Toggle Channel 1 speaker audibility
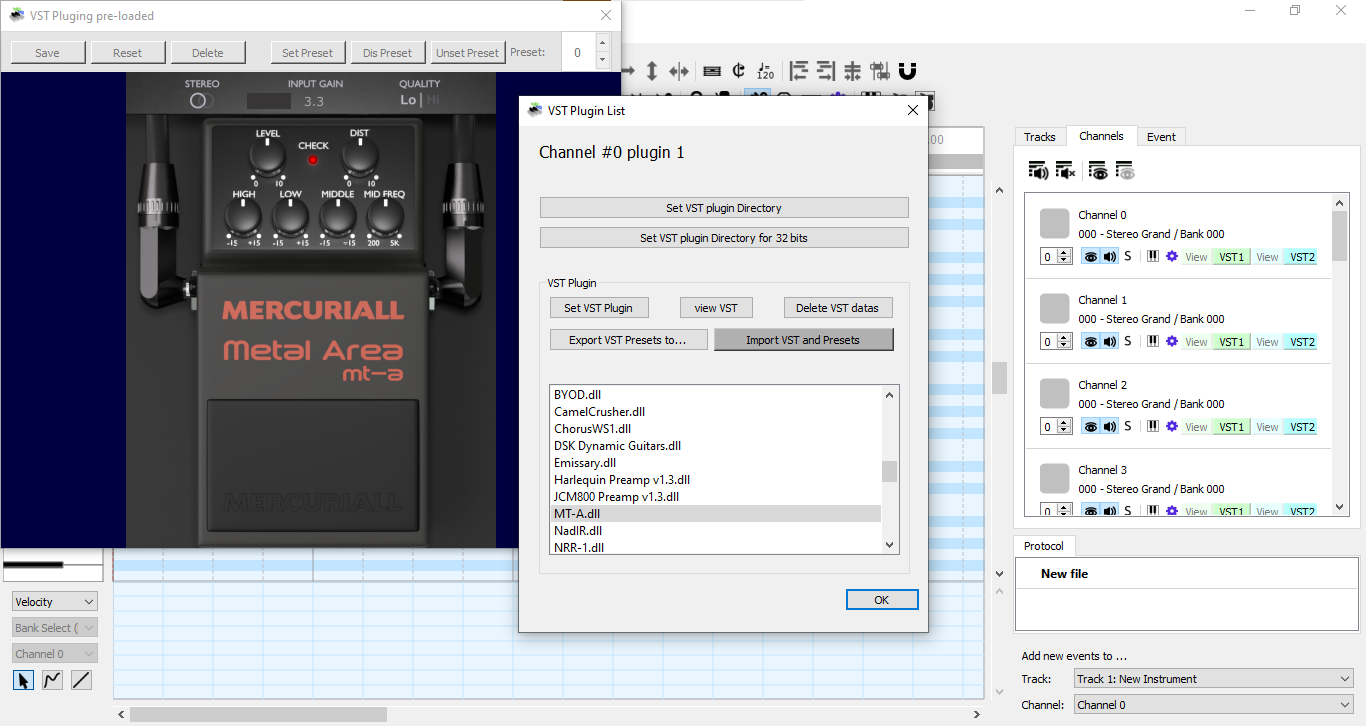Viewport: 1366px width, 726px height. tap(1110, 342)
